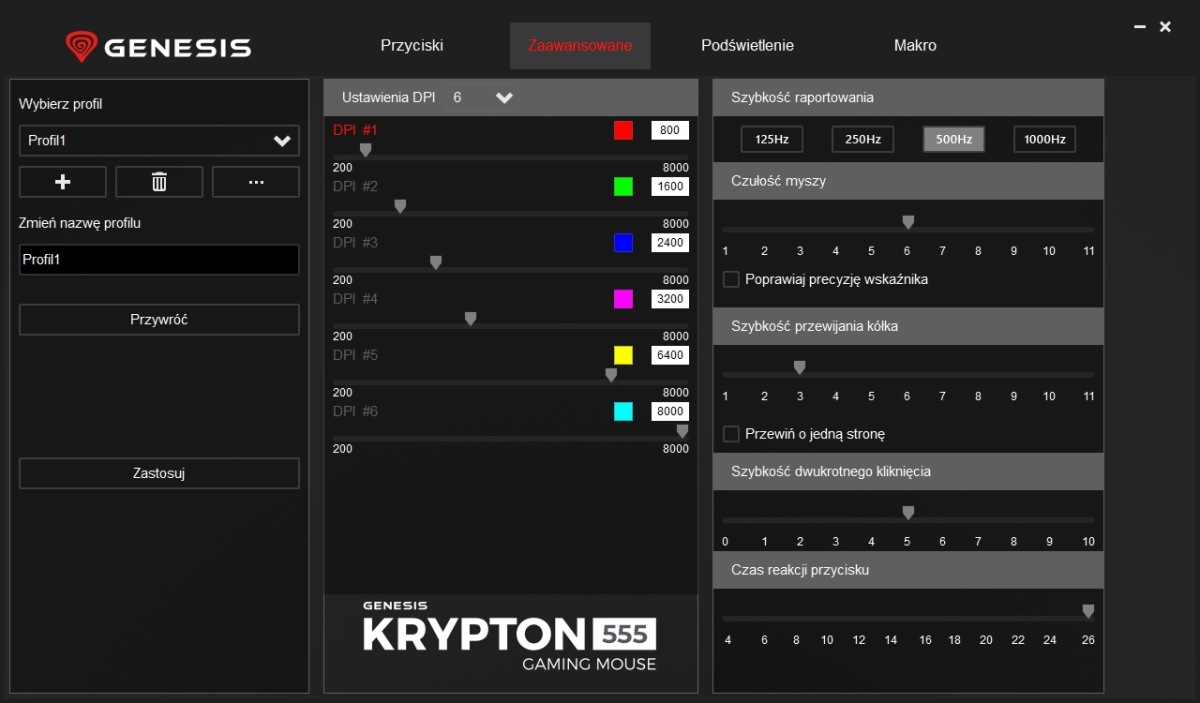The width and height of the screenshot is (1200, 703).
Task: Select the DPI #3 label
Action: click(x=355, y=242)
